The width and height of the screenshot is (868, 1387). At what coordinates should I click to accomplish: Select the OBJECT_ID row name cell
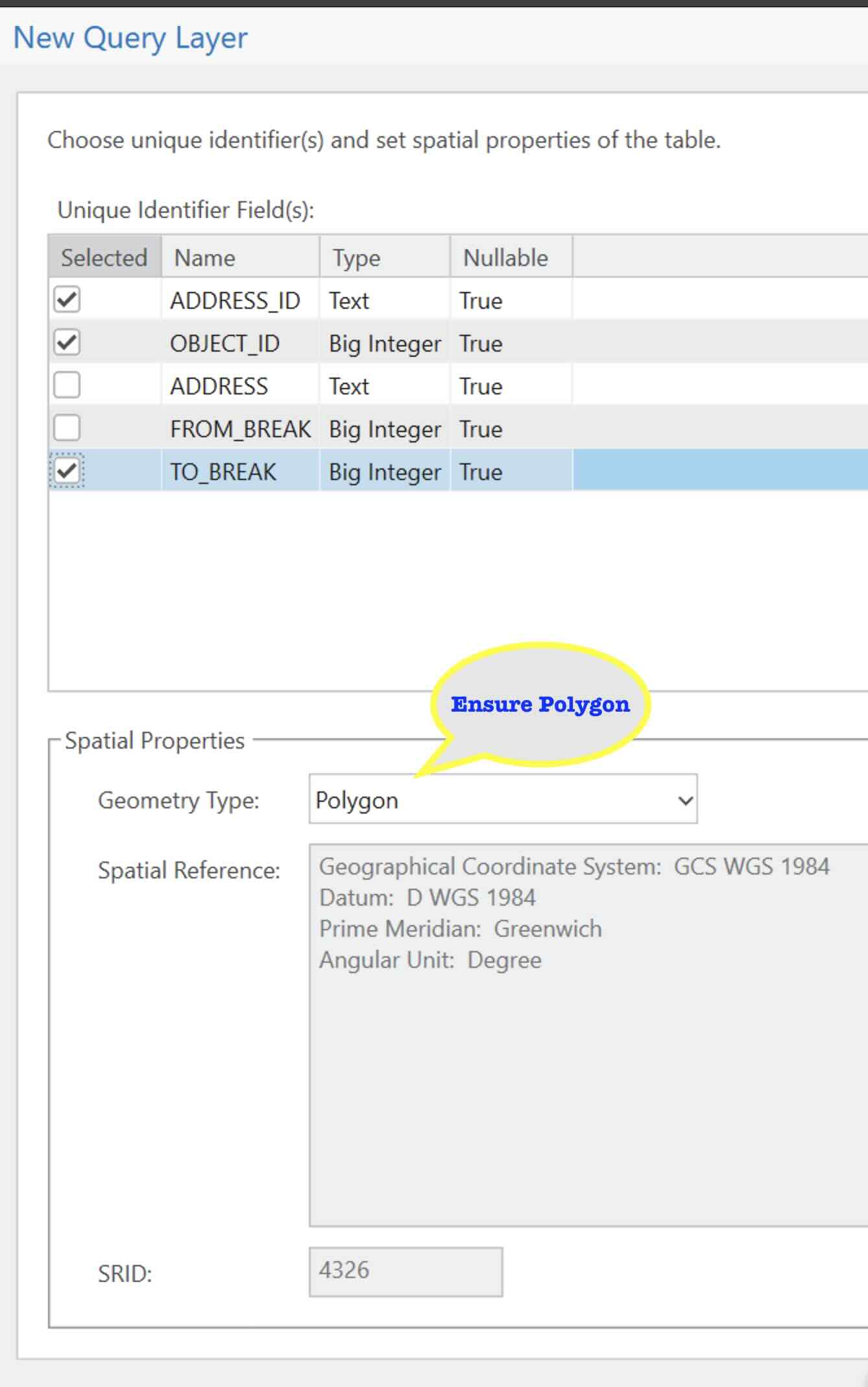(x=224, y=343)
